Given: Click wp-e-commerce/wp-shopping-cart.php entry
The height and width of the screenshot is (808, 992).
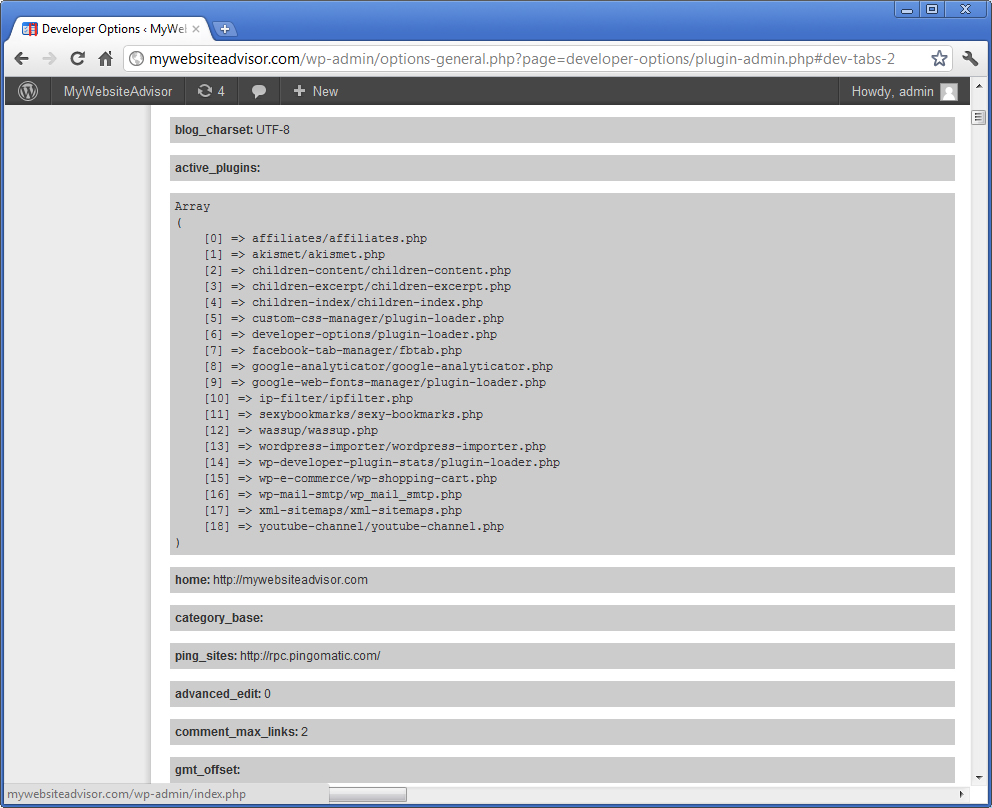Looking at the screenshot, I should (378, 478).
